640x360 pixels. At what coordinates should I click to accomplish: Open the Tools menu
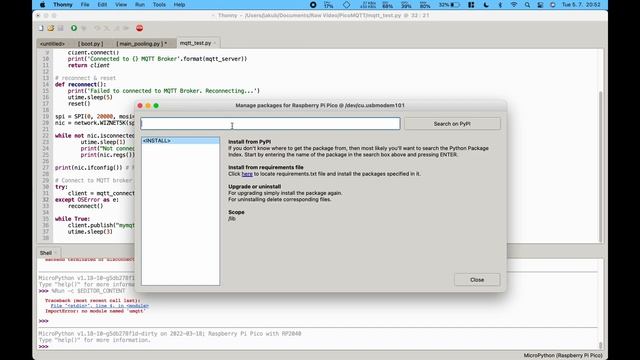click(x=159, y=5)
